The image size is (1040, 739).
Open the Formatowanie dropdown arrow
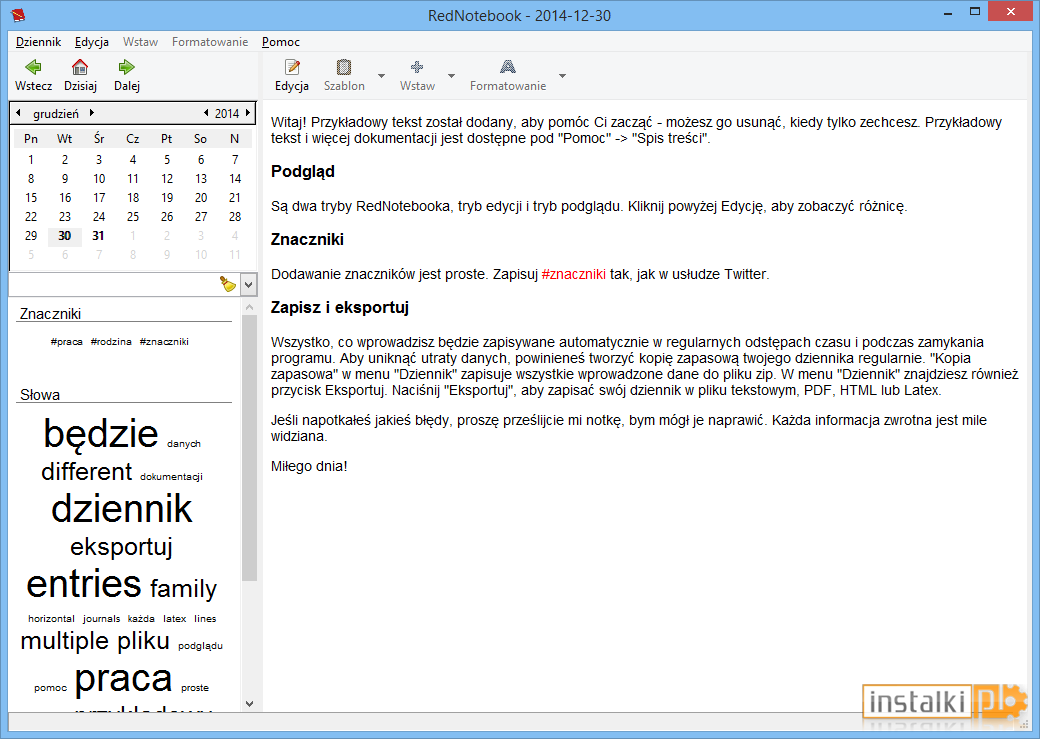tap(562, 76)
